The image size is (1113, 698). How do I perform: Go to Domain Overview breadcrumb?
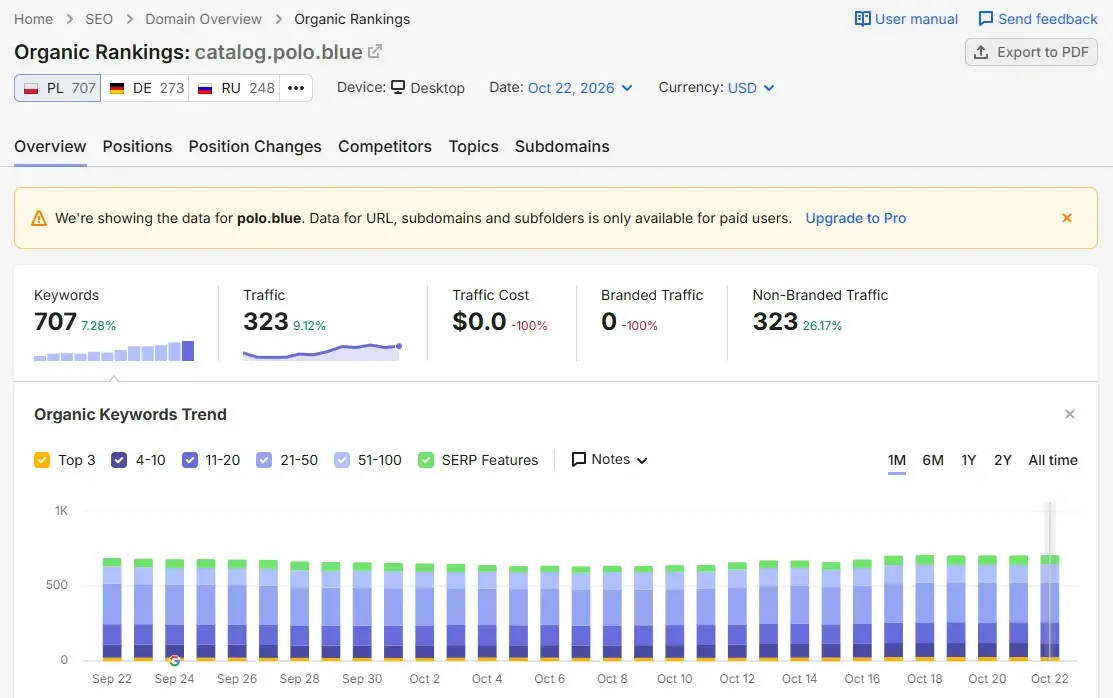(x=203, y=19)
